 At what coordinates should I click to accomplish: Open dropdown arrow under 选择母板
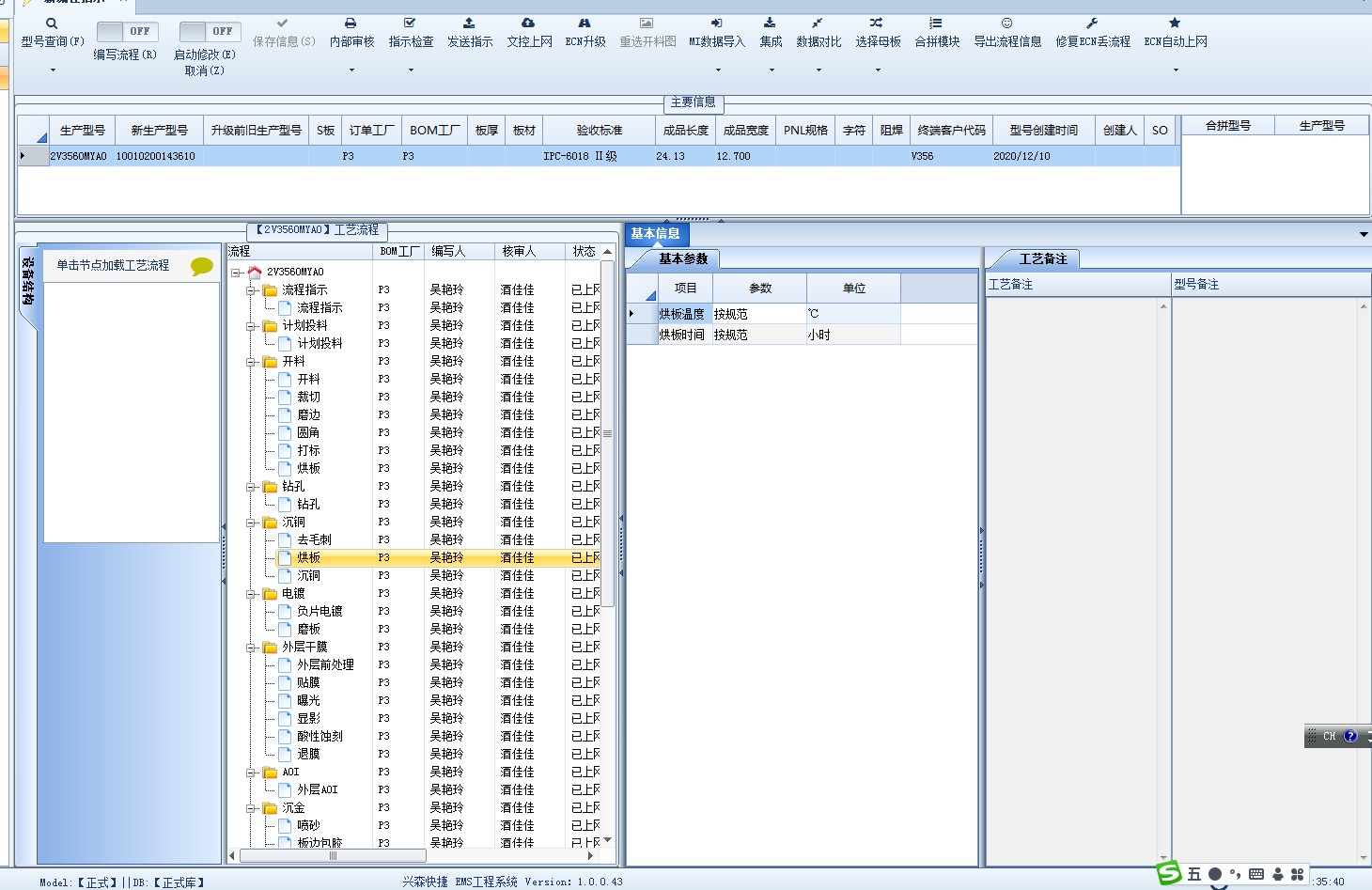[878, 70]
